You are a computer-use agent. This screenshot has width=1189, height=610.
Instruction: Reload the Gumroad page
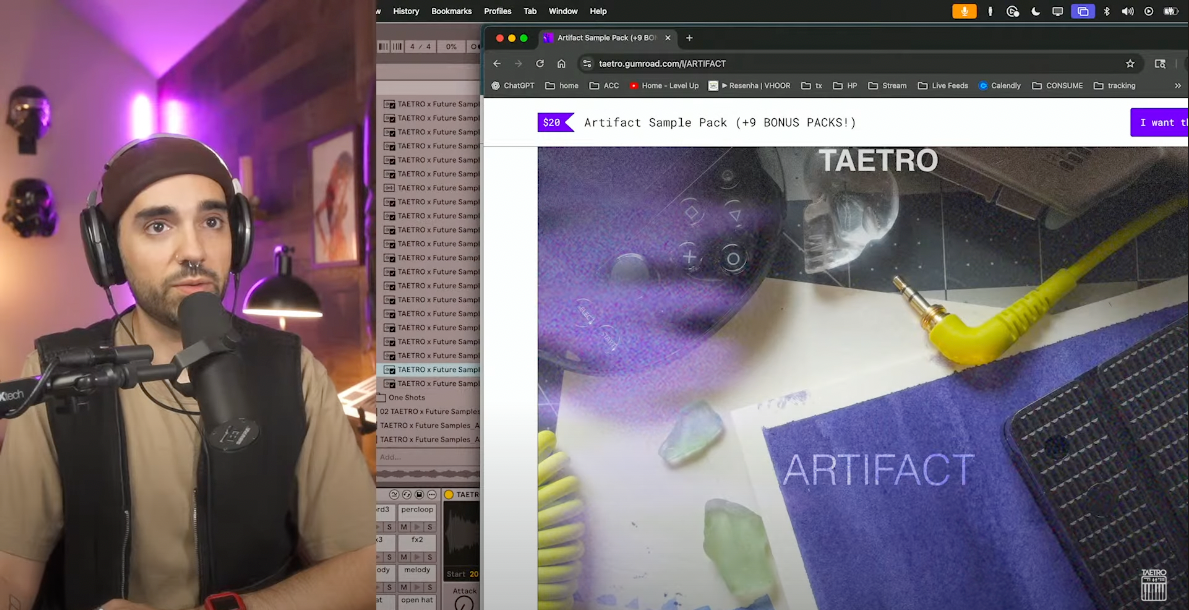pyautogui.click(x=540, y=64)
